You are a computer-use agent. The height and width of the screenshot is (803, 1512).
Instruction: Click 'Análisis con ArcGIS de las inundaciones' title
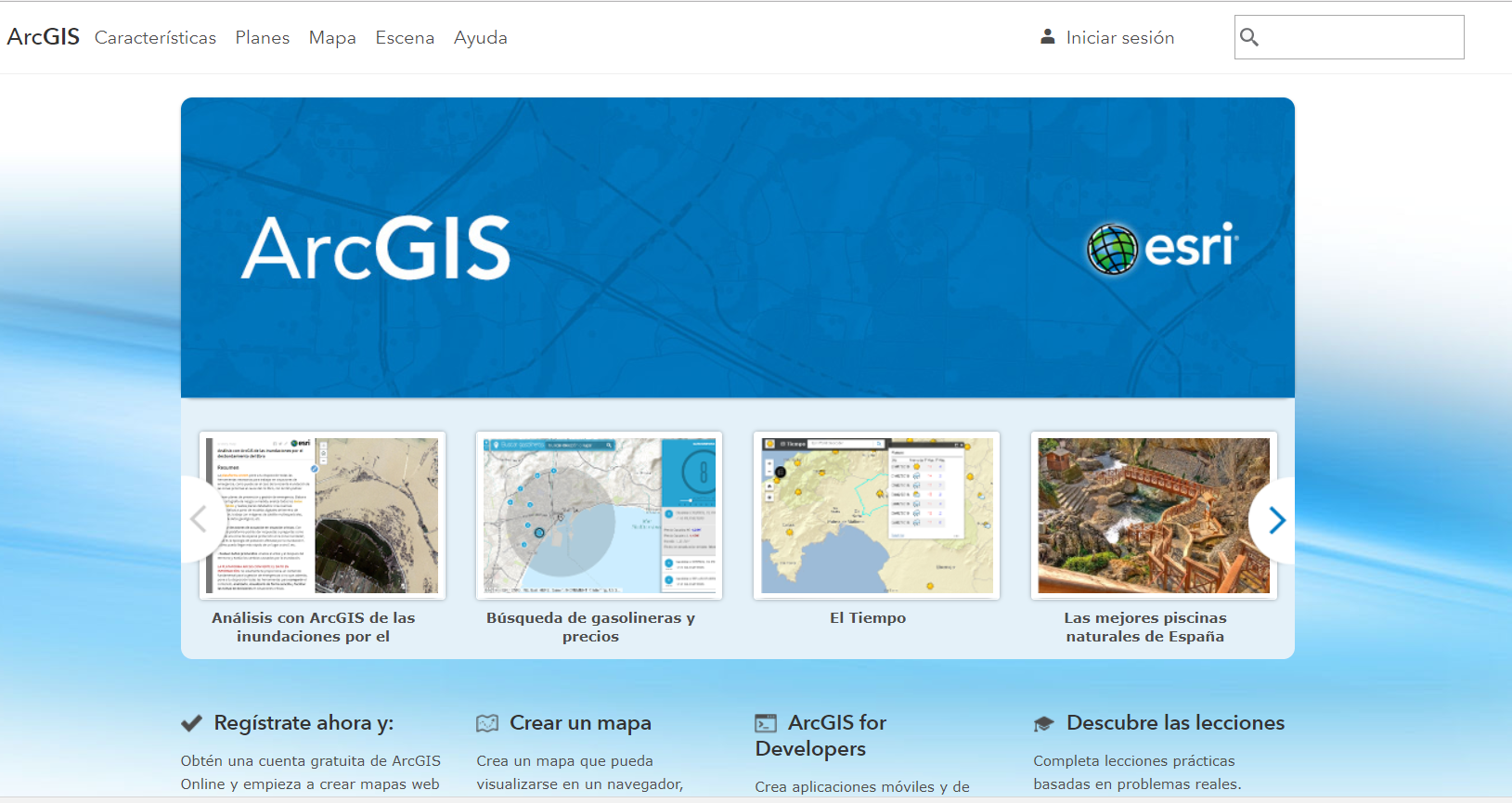point(313,627)
